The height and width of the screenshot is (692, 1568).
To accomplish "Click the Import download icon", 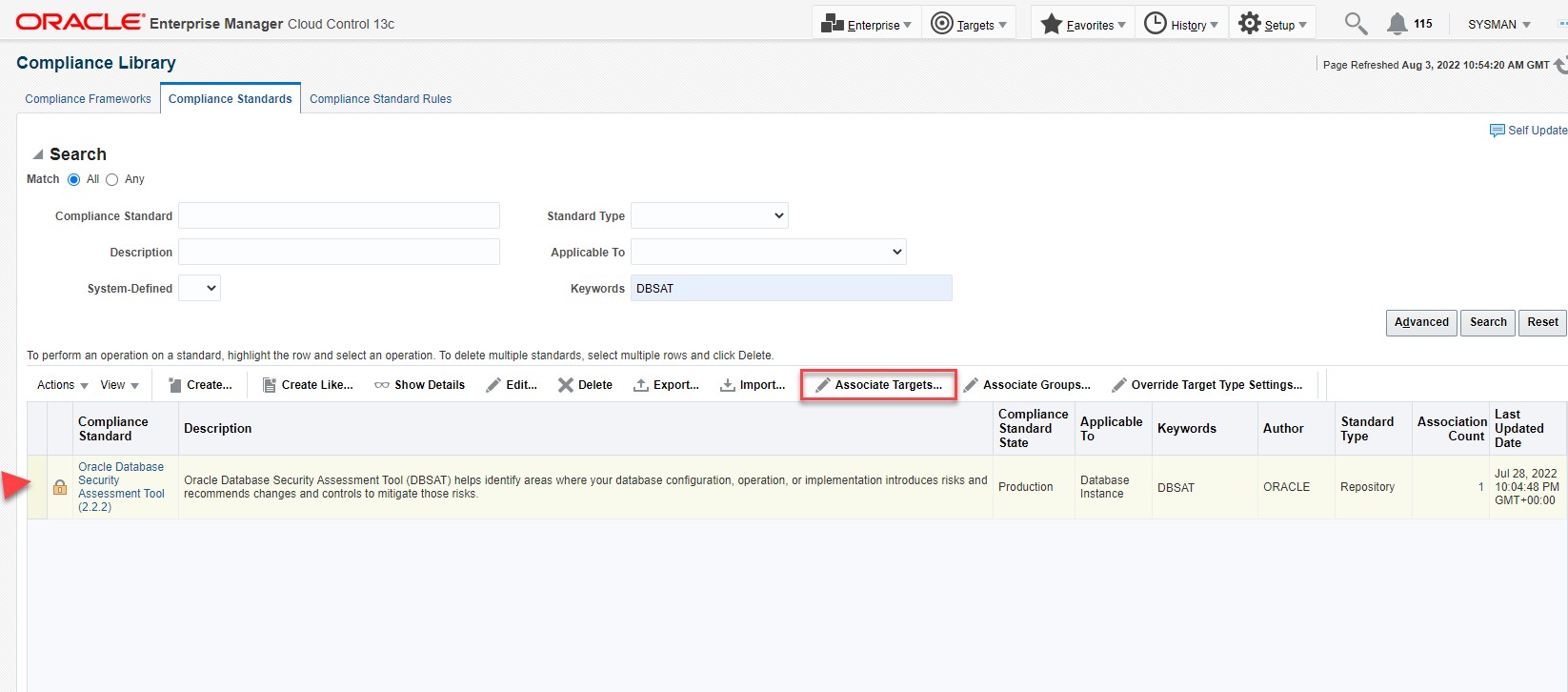I will [728, 385].
